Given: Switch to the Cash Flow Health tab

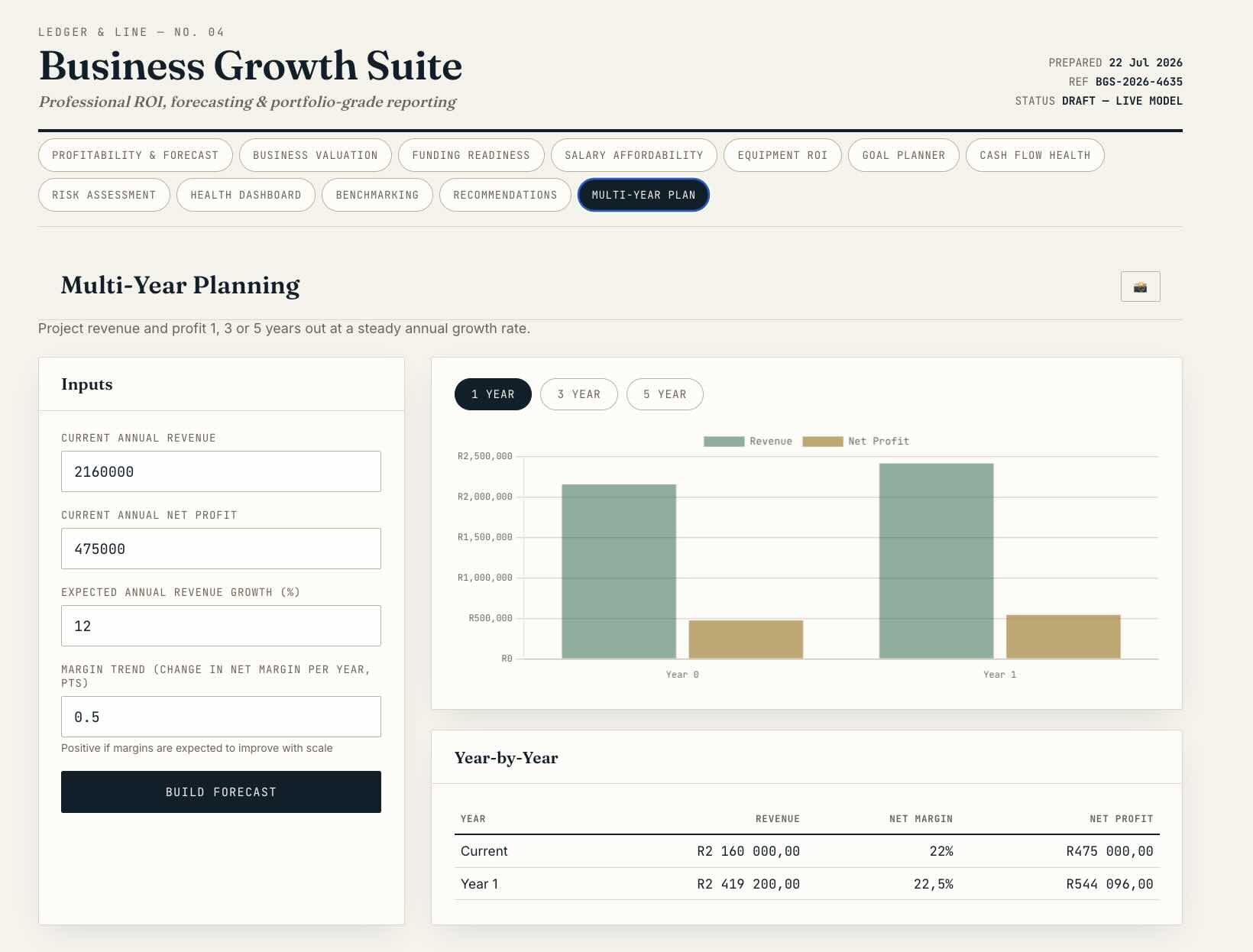Looking at the screenshot, I should pos(1035,155).
